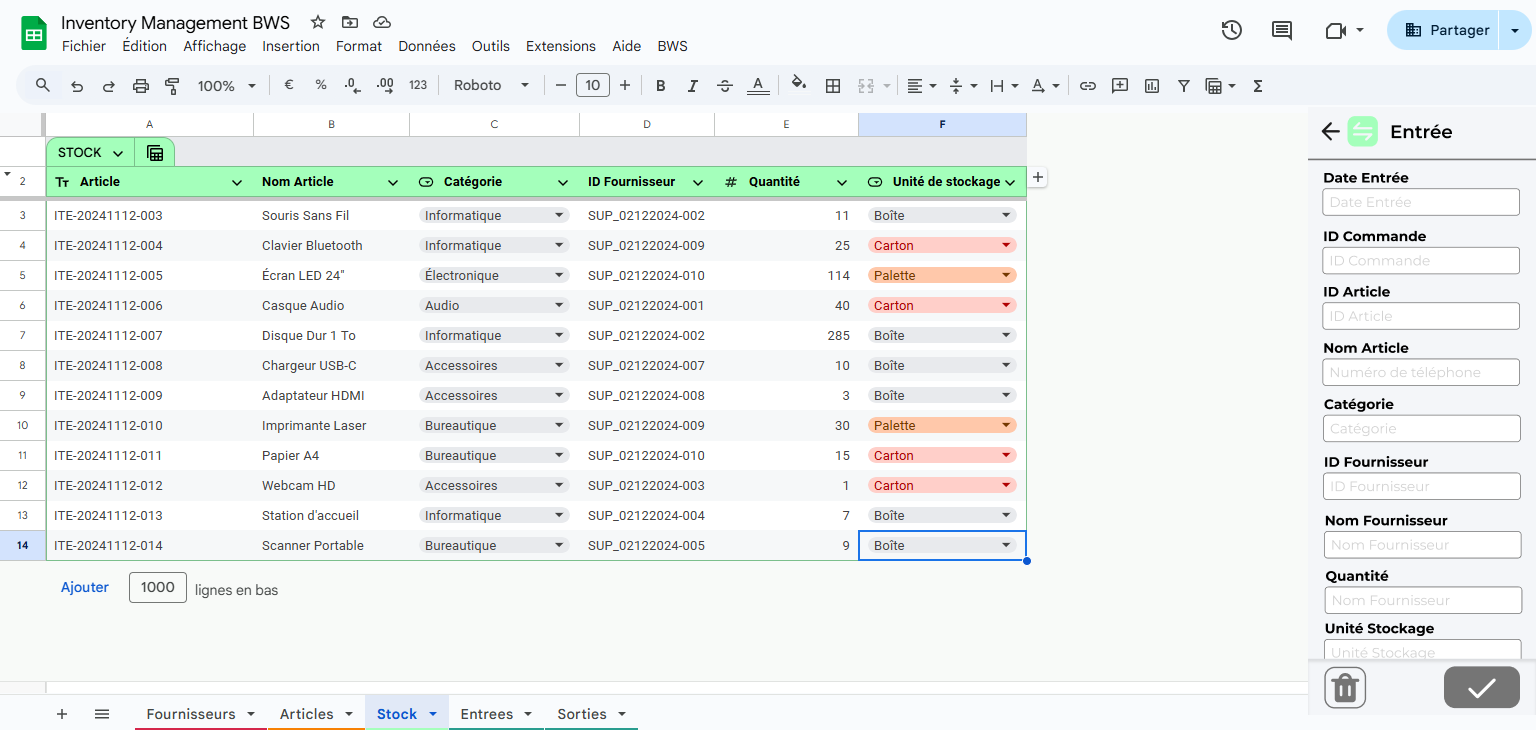Open the Roboto font dropdown
The image size is (1536, 733).
click(x=491, y=86)
